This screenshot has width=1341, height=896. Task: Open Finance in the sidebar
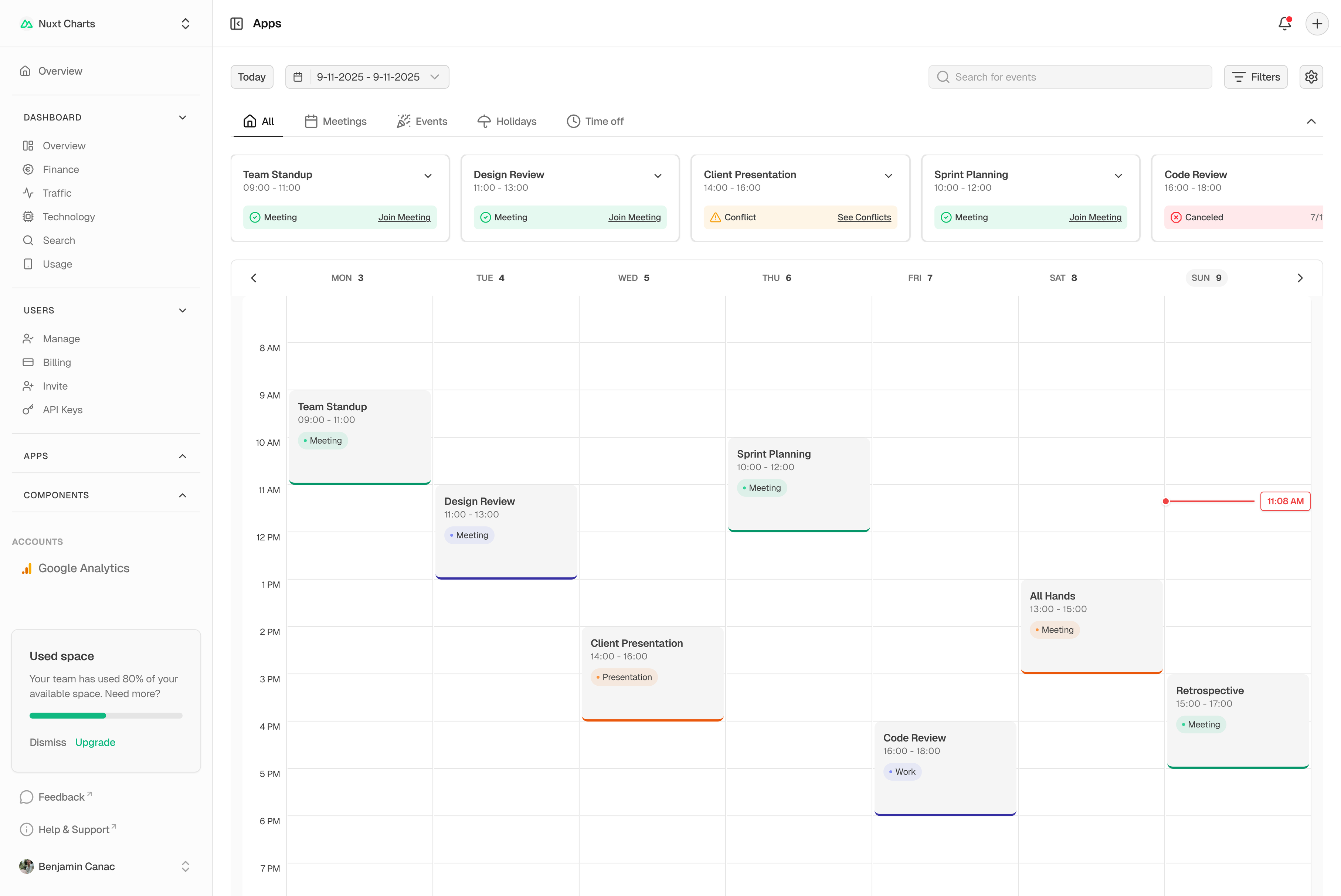pos(61,170)
